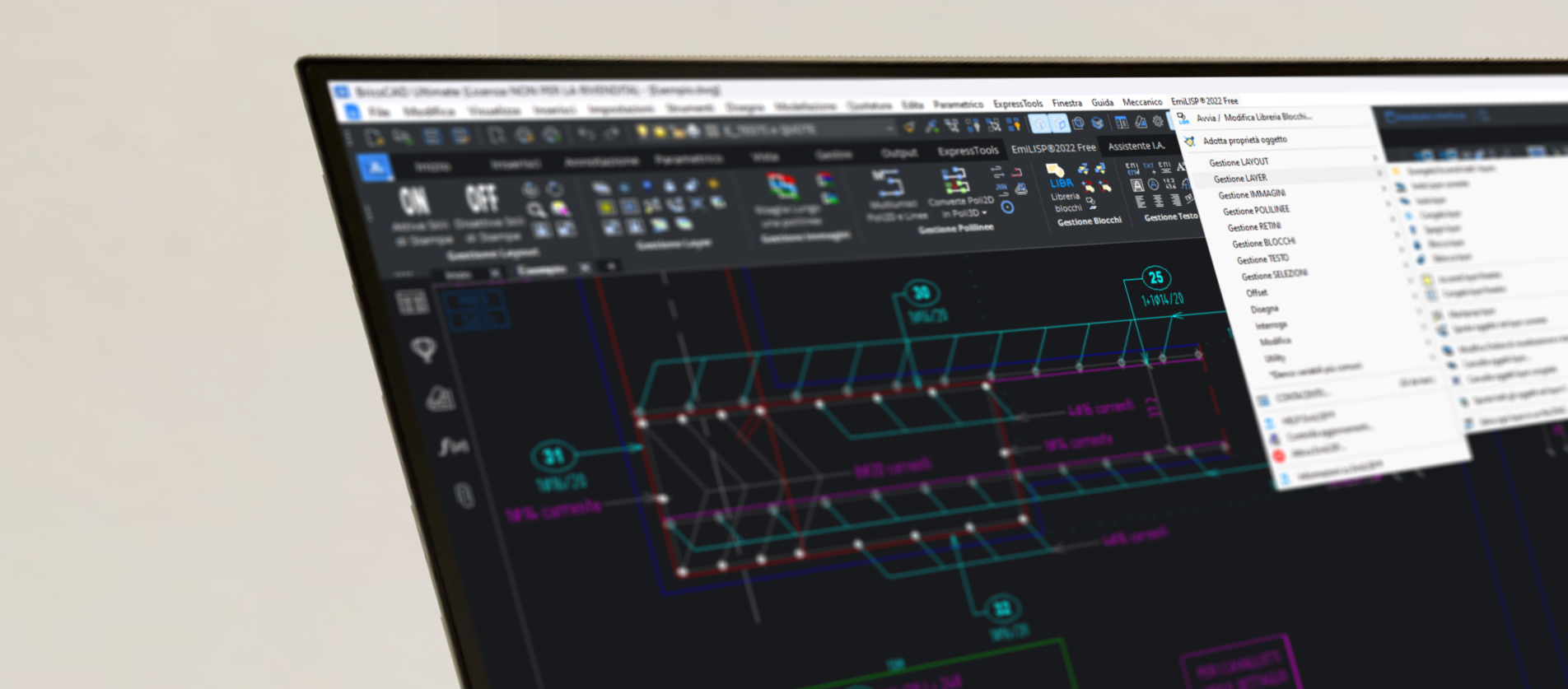Click the ON 'Attiva Stili di Stampa' button

pos(414,202)
